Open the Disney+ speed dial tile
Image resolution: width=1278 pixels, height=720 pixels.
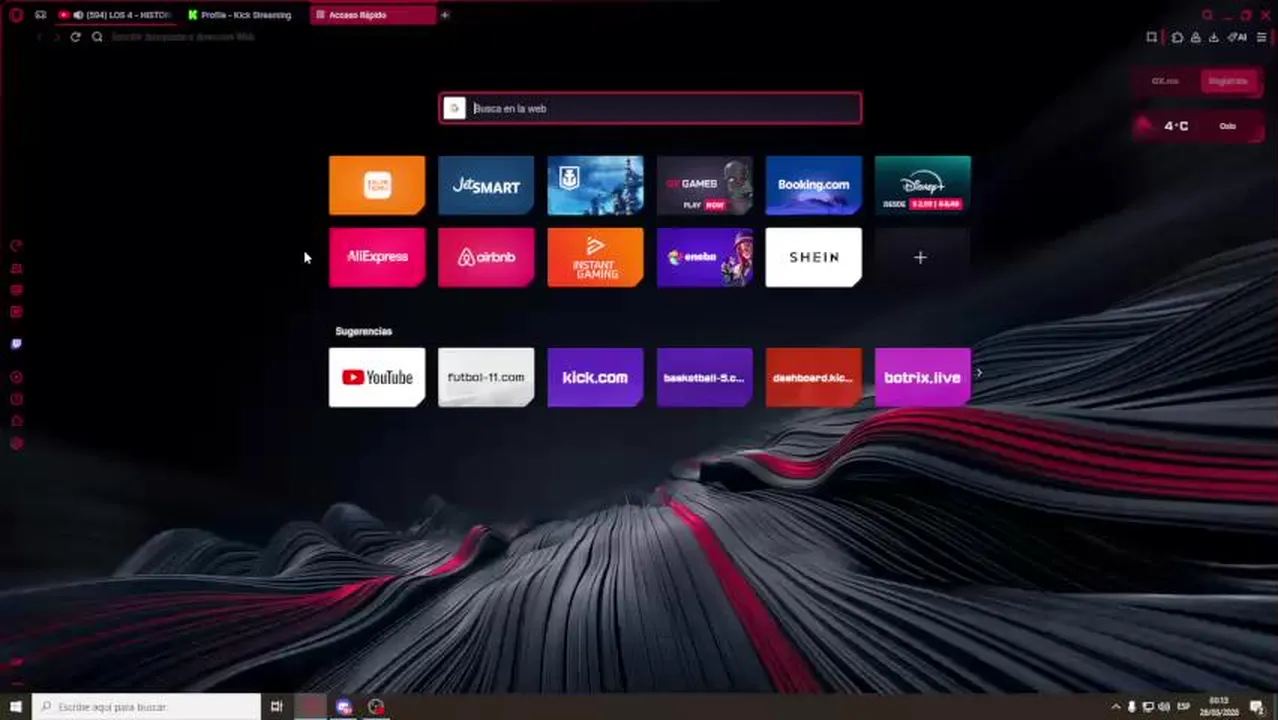tap(922, 185)
